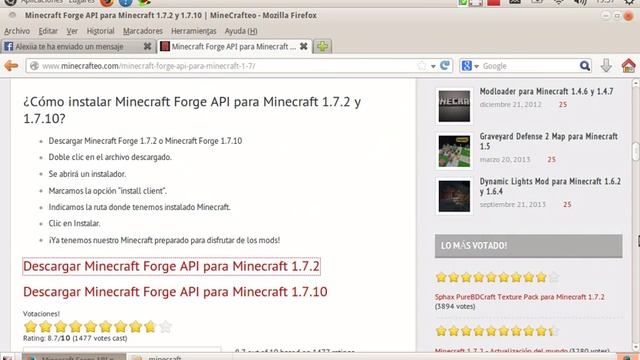This screenshot has height=360, width=640.
Task: Open Sphax PureBDCraft Texture Pack link
Action: (520, 297)
